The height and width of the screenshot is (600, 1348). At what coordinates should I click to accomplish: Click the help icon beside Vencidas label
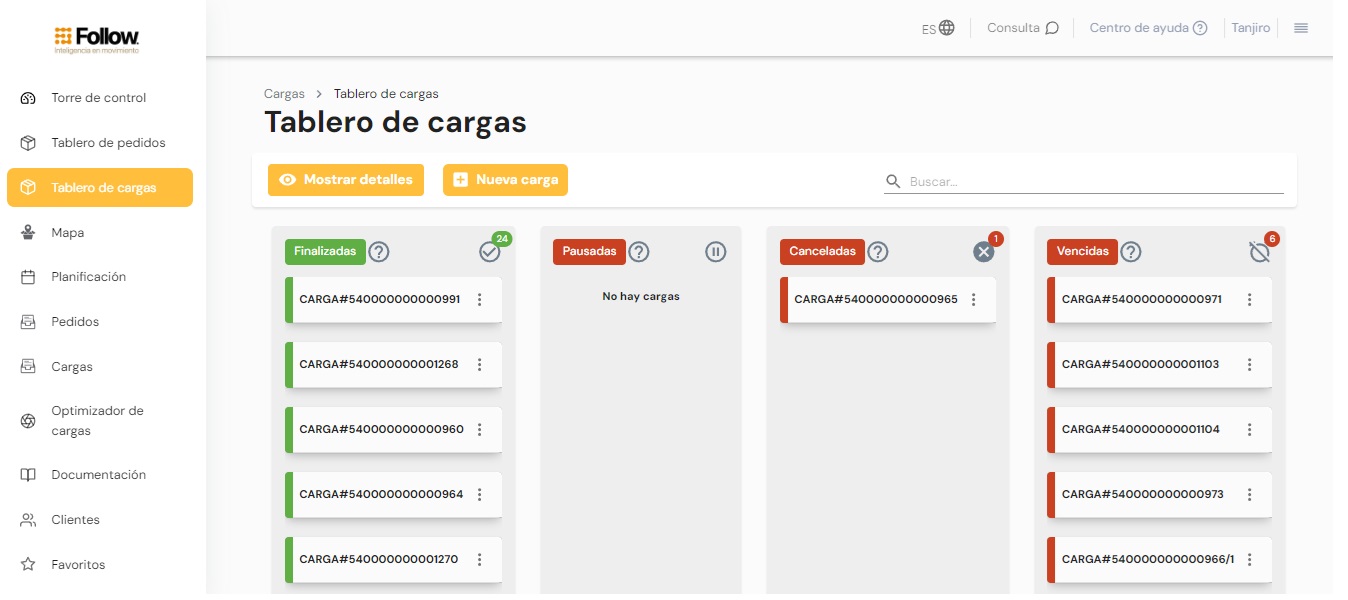1130,252
